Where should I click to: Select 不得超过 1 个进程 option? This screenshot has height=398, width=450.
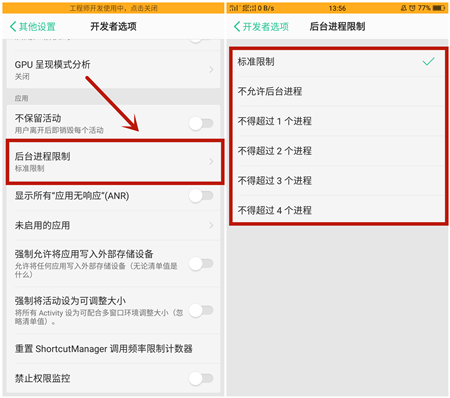click(x=338, y=121)
